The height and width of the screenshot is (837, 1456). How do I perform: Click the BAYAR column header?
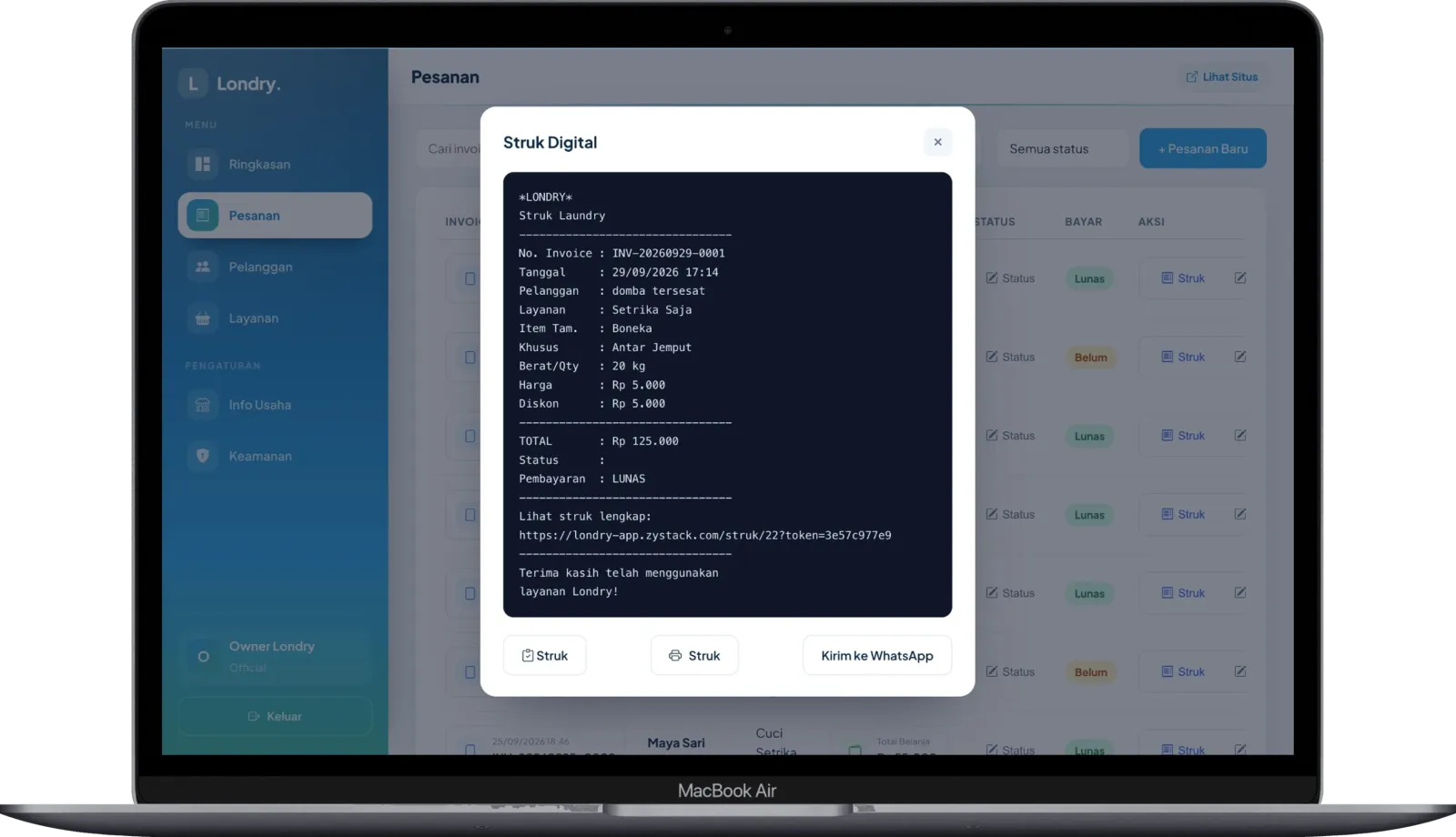pyautogui.click(x=1083, y=222)
